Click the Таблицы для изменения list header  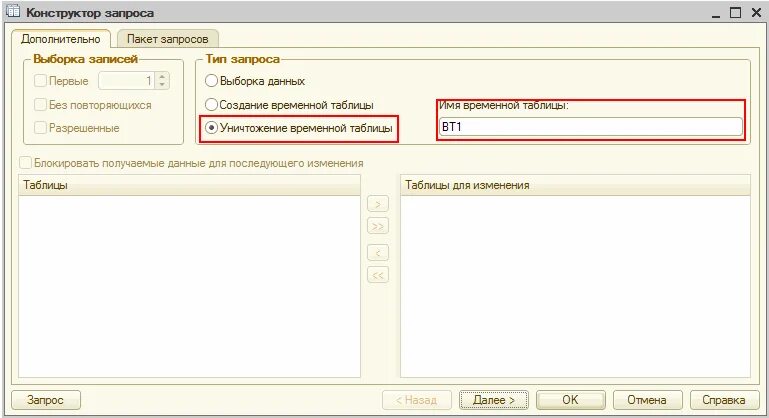tap(575, 185)
